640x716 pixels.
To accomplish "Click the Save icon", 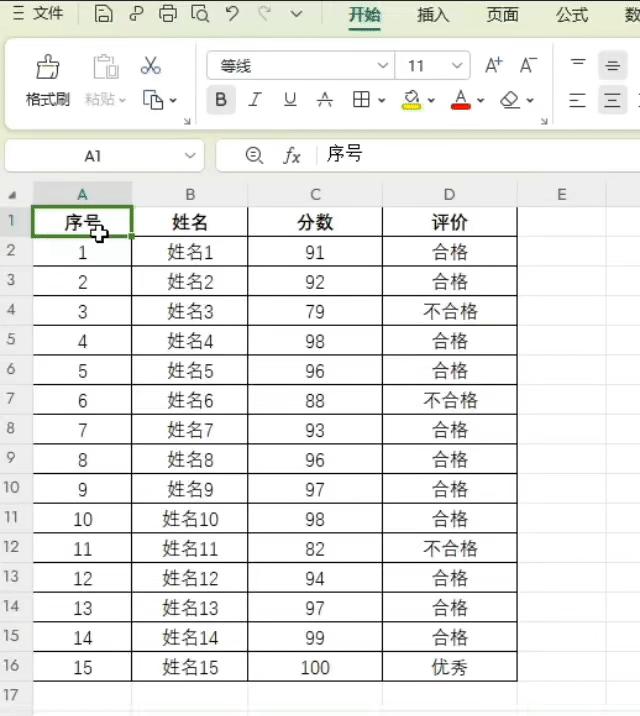I will (104, 14).
